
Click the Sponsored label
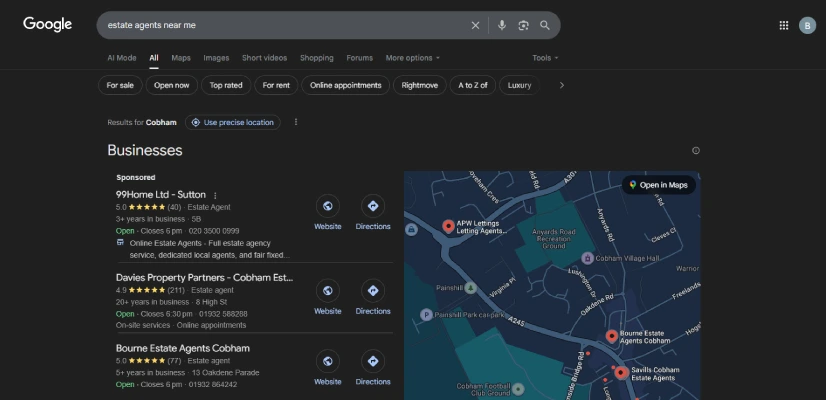(x=136, y=178)
